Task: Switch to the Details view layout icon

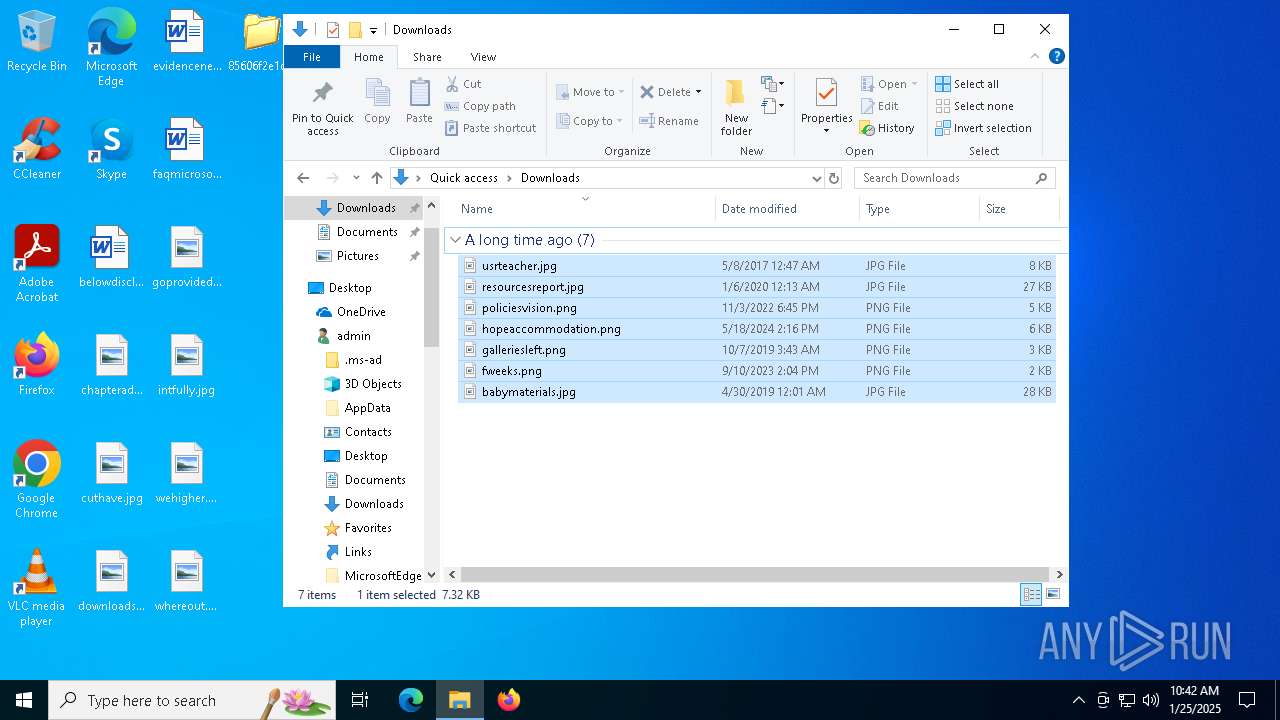Action: [1031, 595]
